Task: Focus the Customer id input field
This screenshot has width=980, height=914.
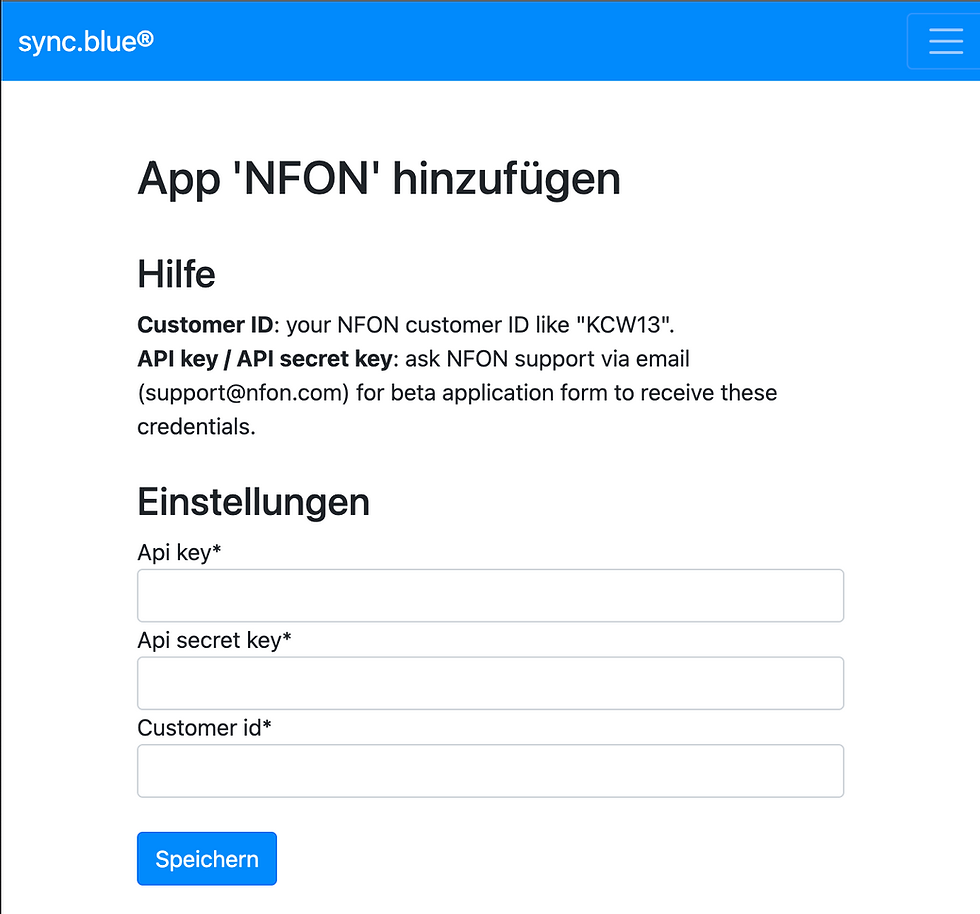Action: 490,770
